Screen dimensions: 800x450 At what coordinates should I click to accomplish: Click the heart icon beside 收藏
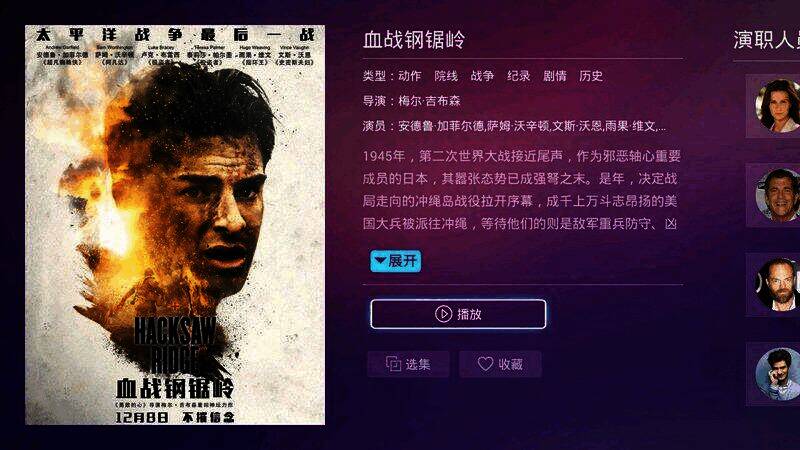pos(485,364)
